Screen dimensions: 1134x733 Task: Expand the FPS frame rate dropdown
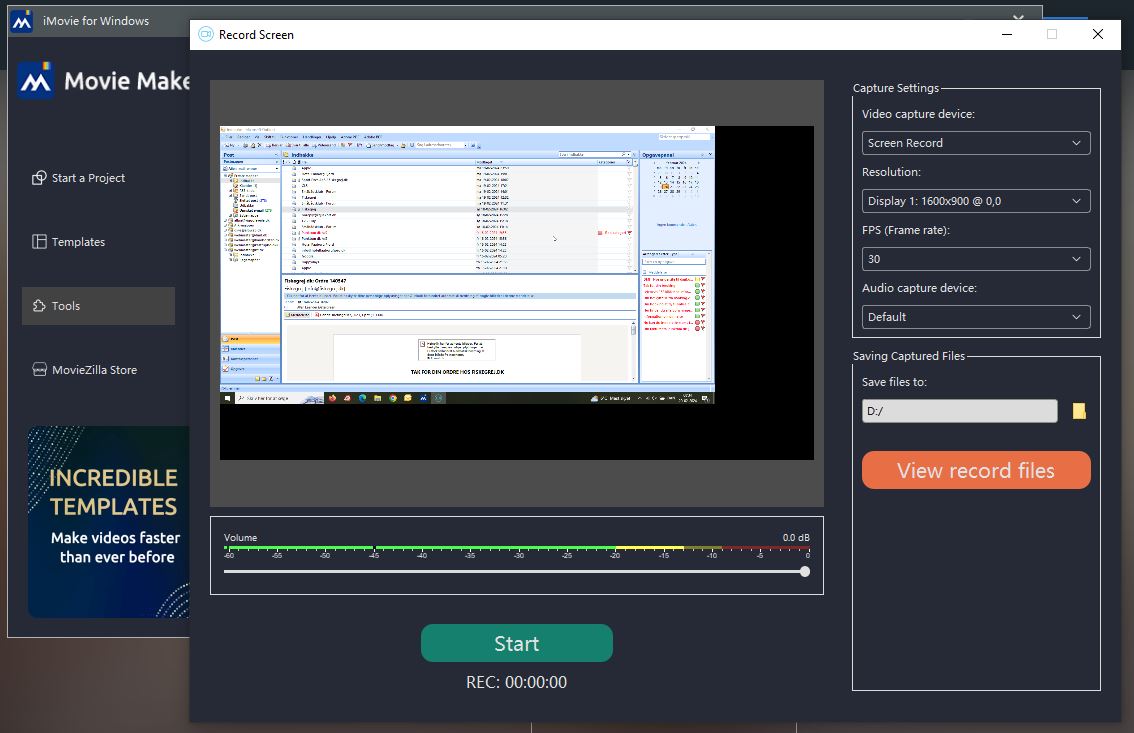point(975,259)
